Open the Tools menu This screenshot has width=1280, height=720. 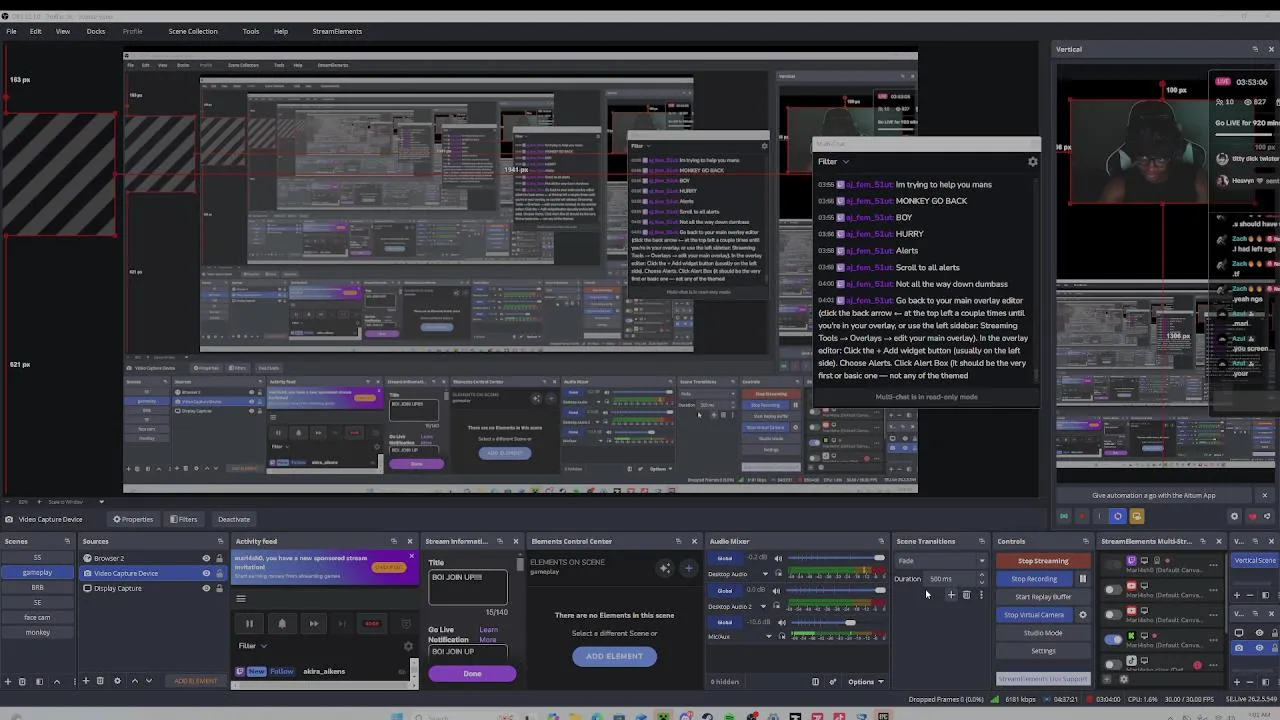(x=251, y=31)
